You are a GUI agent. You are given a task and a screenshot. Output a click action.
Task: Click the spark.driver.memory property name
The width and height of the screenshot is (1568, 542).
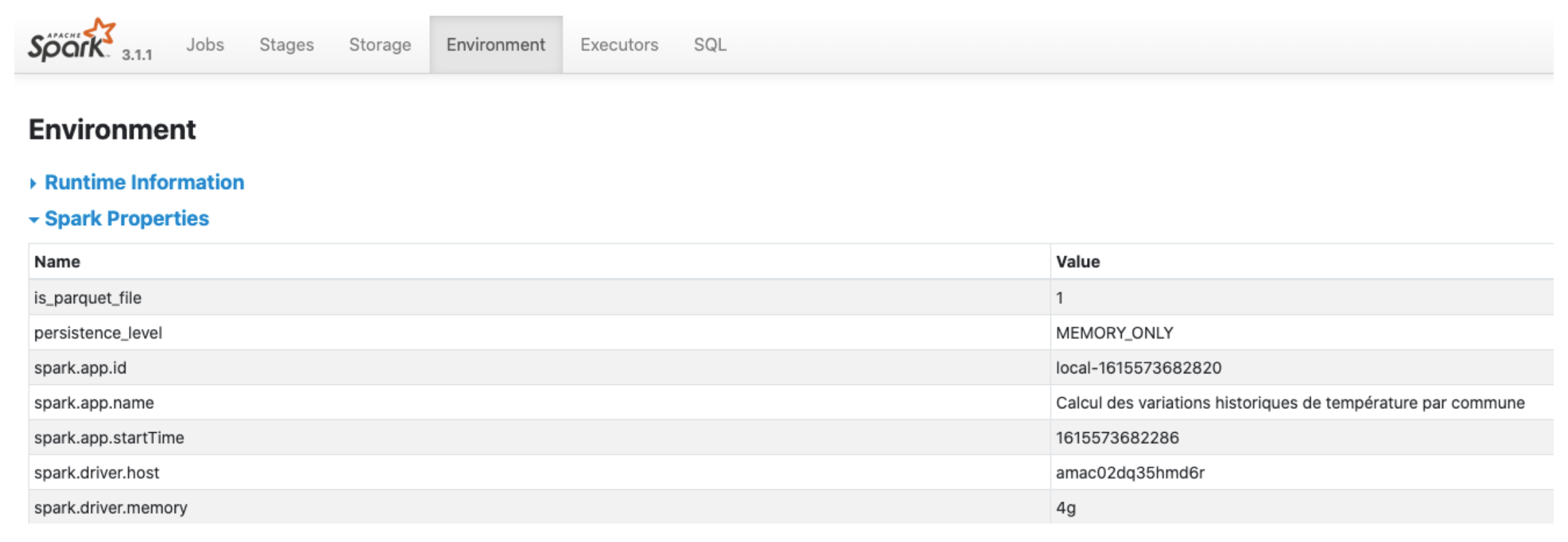pyautogui.click(x=111, y=508)
